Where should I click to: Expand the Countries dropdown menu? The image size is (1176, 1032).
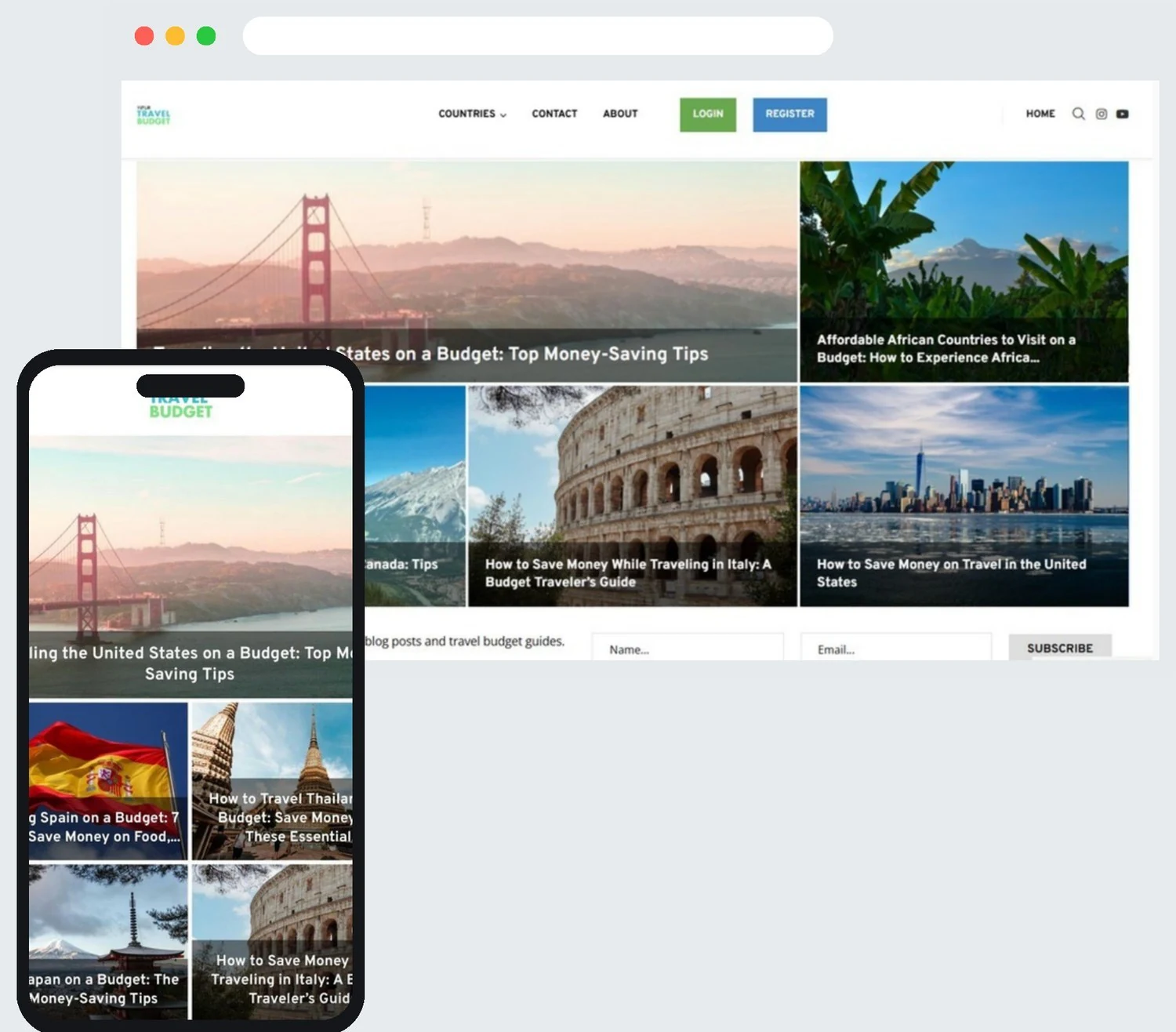pos(473,114)
